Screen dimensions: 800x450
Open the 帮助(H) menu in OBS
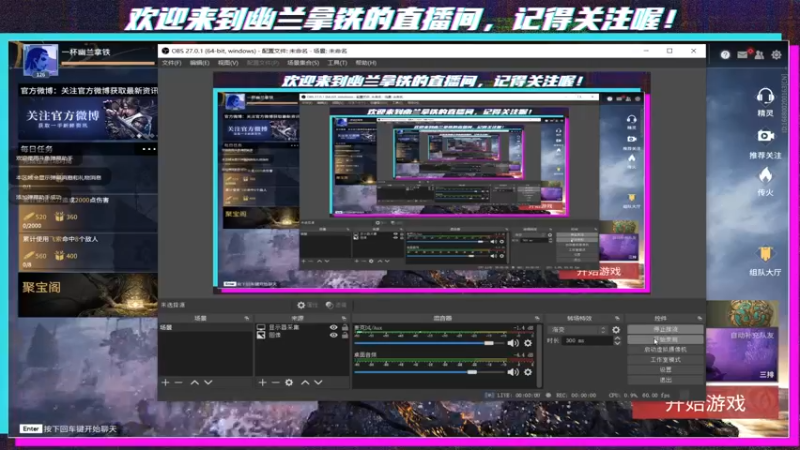tap(366, 63)
